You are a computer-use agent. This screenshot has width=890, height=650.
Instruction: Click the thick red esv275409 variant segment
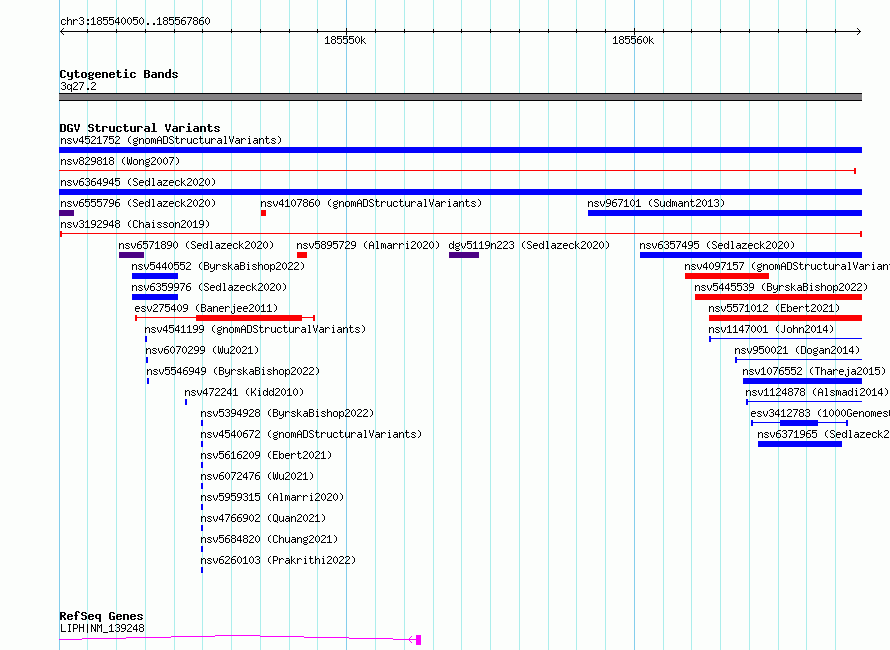tap(249, 318)
